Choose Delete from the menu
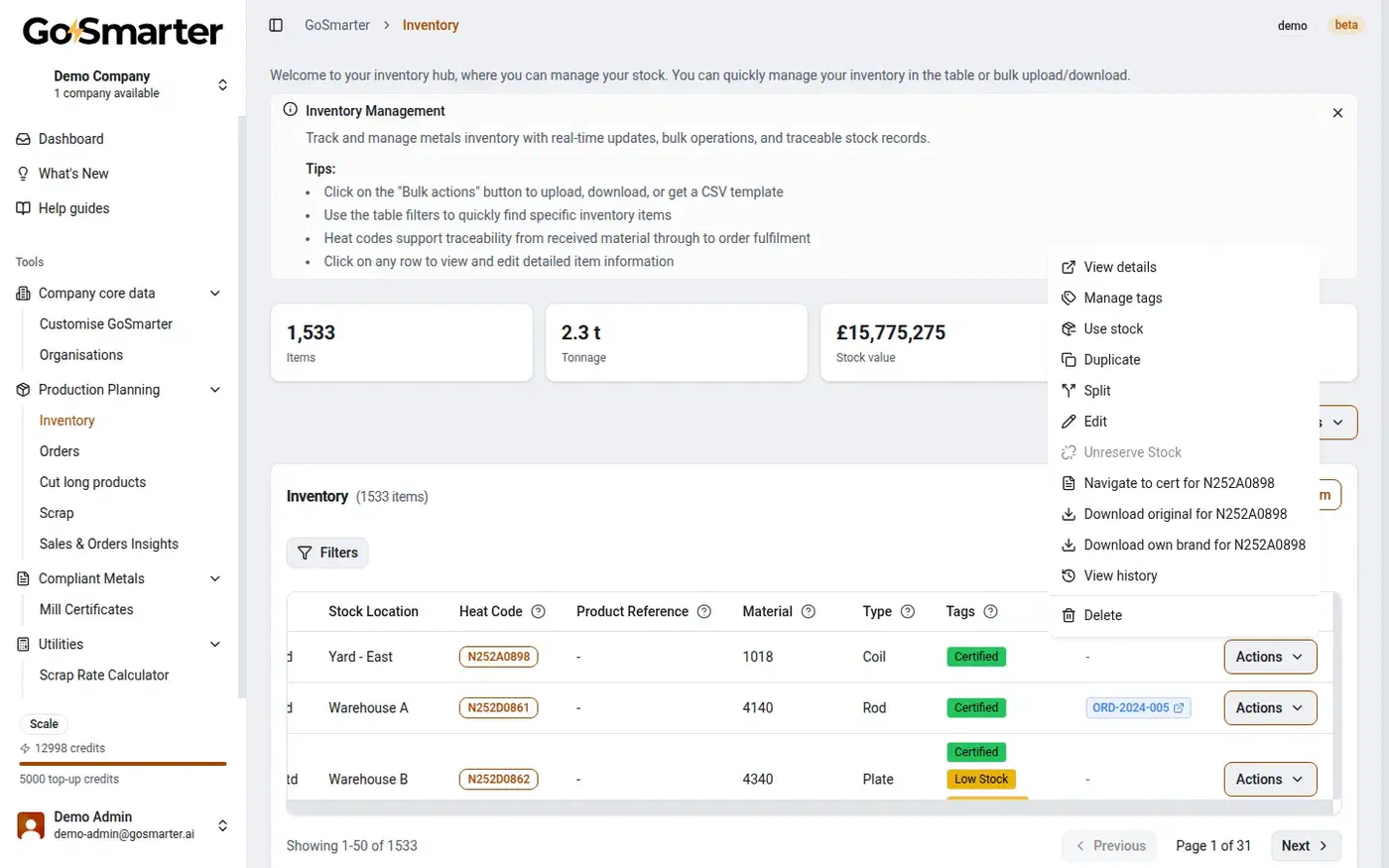 (1183, 615)
